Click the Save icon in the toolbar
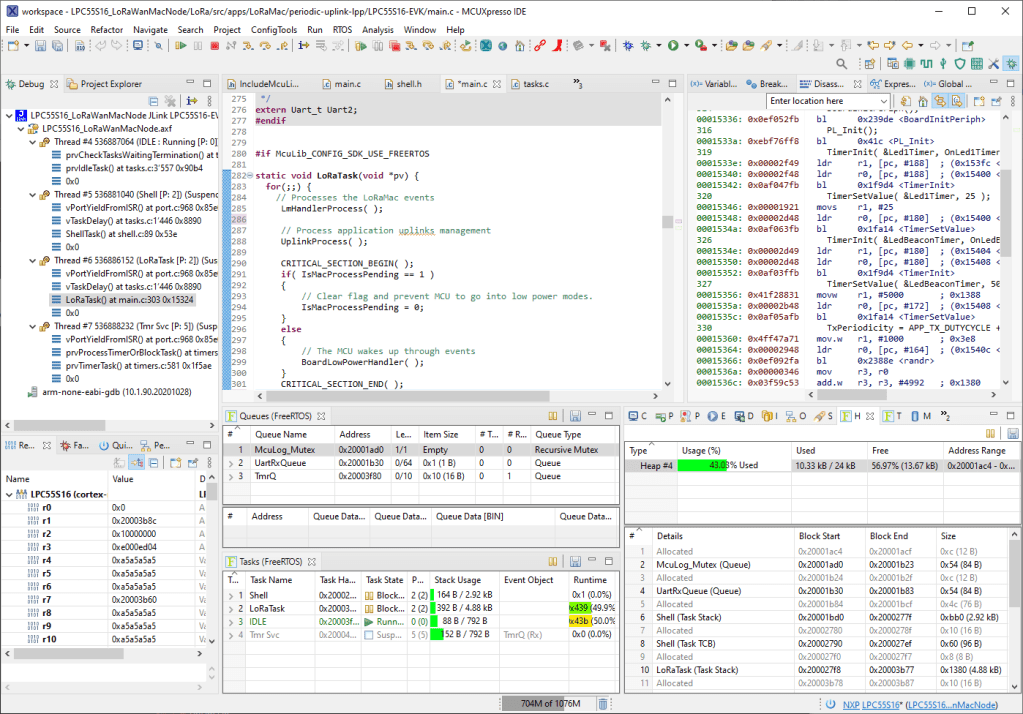 coord(42,46)
